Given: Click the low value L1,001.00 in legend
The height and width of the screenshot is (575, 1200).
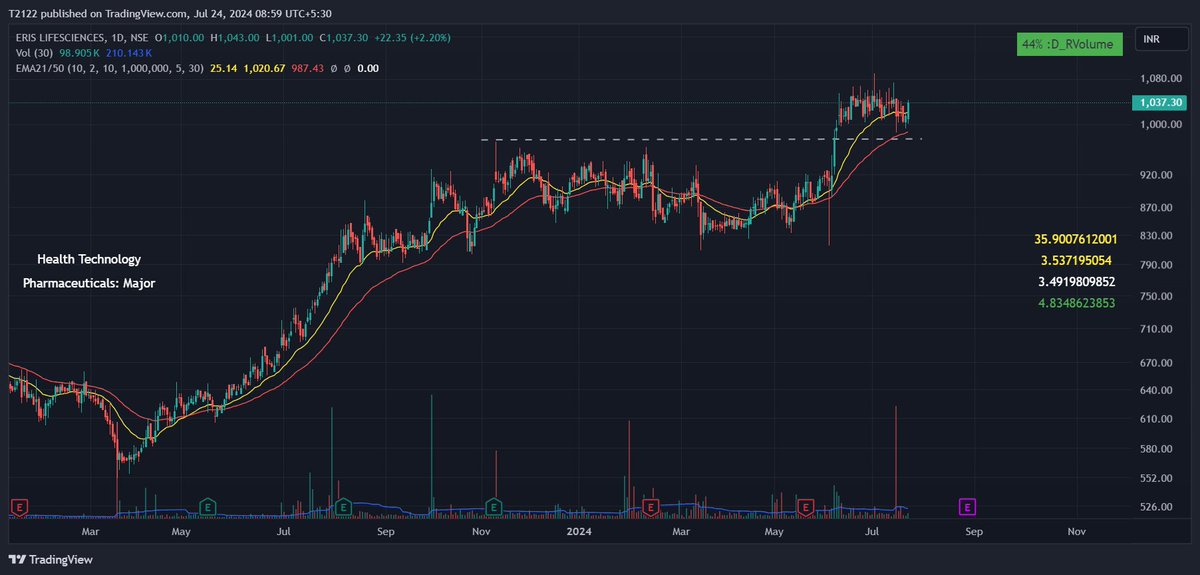Looking at the screenshot, I should coord(290,38).
